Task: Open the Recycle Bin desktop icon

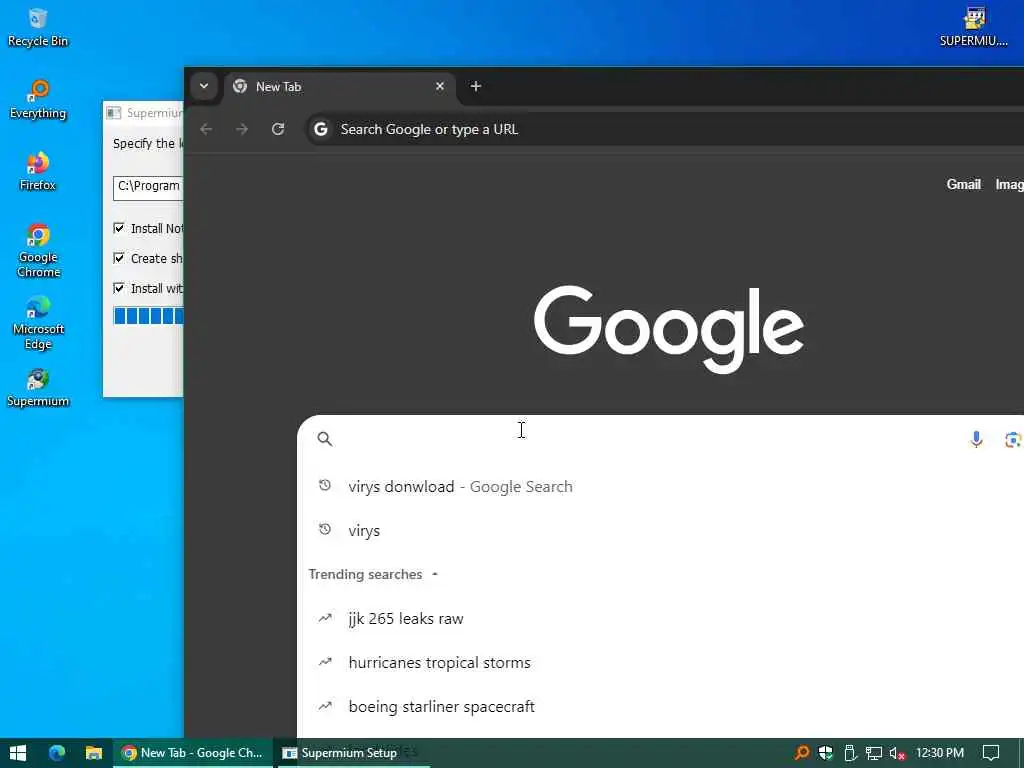Action: (38, 27)
